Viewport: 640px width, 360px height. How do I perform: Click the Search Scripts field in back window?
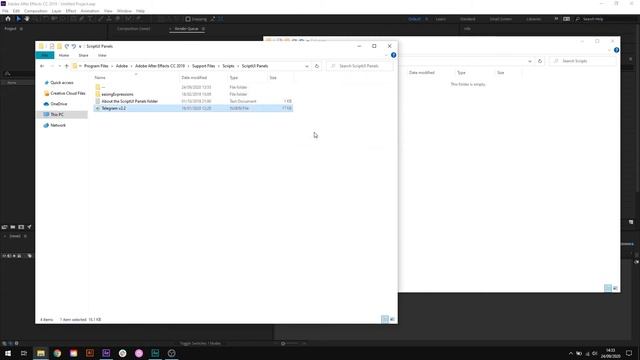(x=583, y=61)
